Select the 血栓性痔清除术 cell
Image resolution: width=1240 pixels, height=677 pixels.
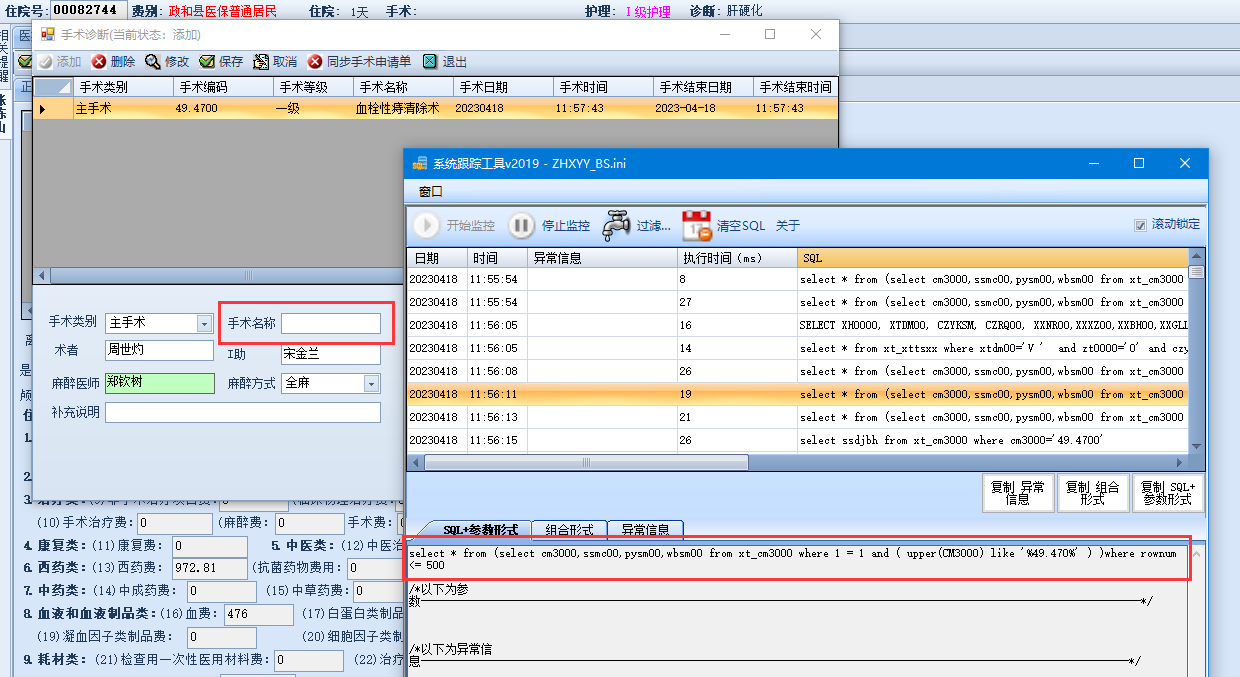(x=402, y=108)
